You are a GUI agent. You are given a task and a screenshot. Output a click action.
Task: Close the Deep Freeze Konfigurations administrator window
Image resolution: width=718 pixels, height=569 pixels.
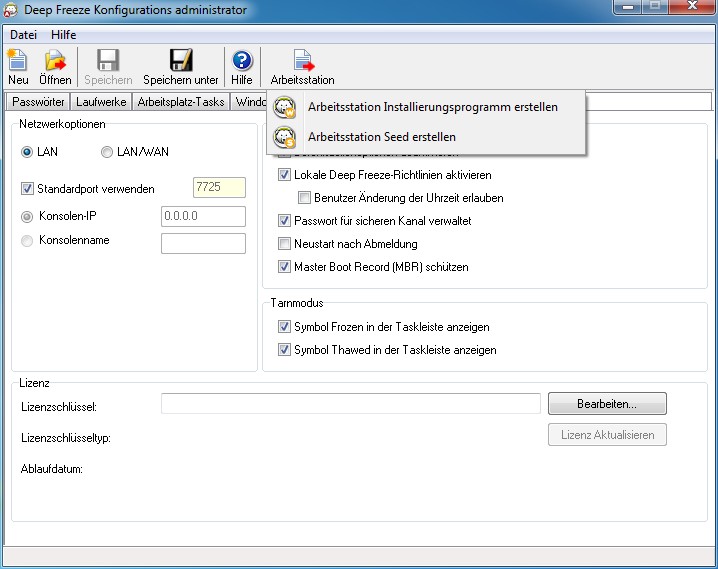pos(692,7)
